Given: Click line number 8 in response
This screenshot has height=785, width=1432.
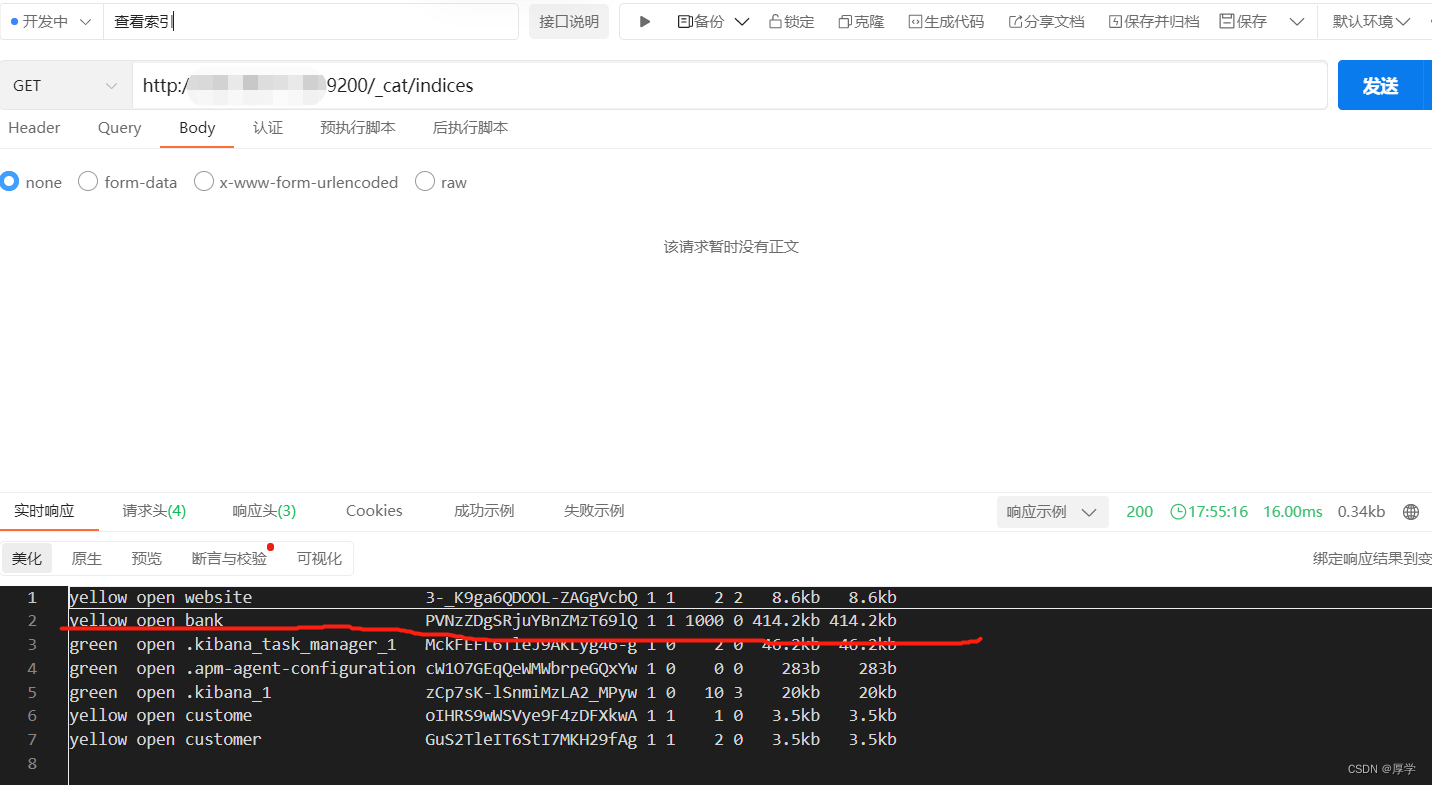Looking at the screenshot, I should click(32, 764).
